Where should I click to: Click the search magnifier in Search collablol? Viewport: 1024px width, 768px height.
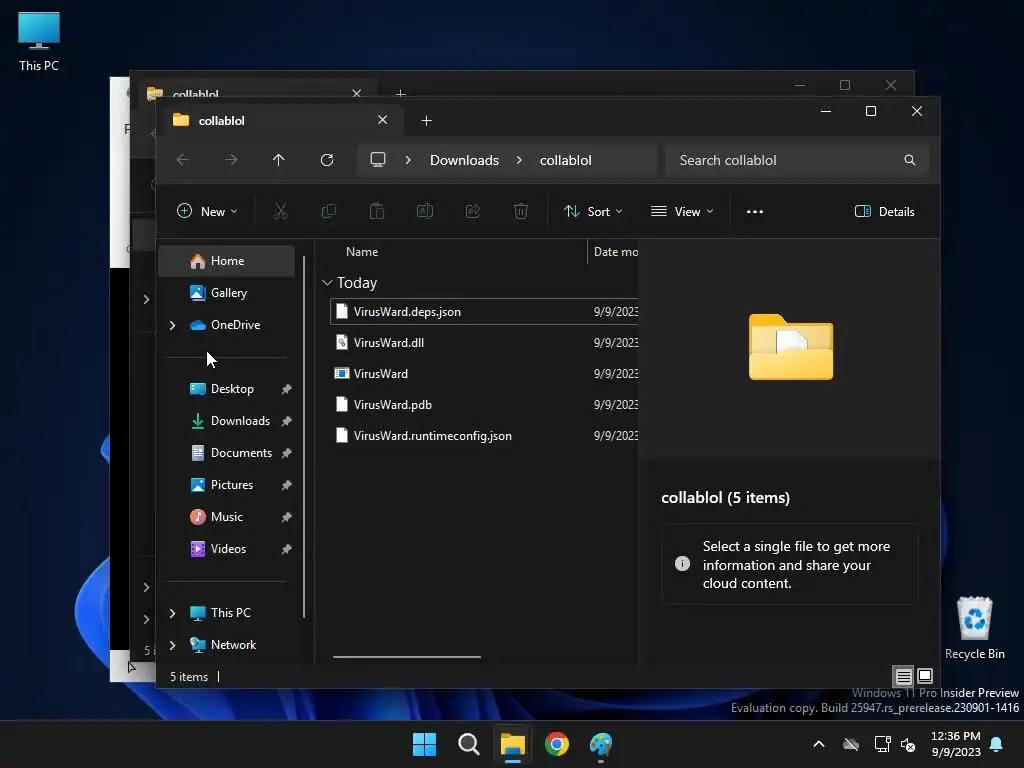[x=910, y=160]
